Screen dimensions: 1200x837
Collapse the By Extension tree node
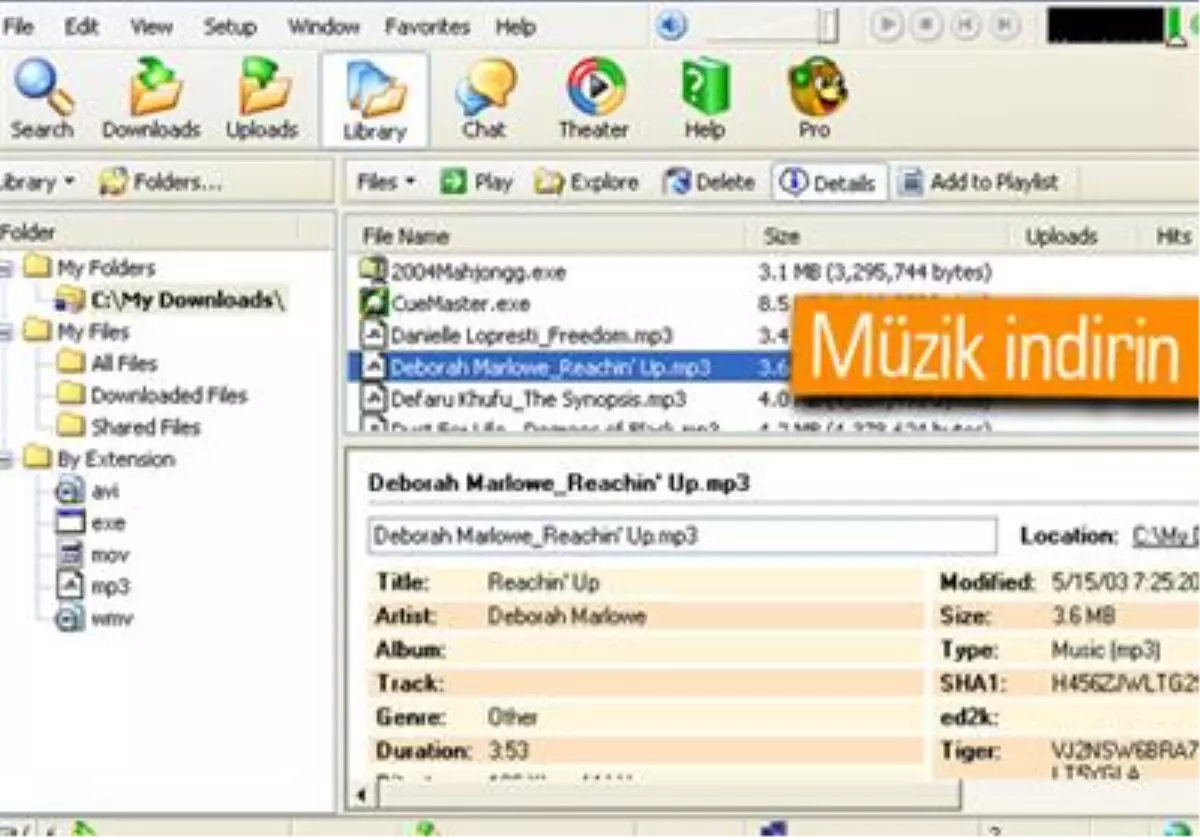click(6, 459)
